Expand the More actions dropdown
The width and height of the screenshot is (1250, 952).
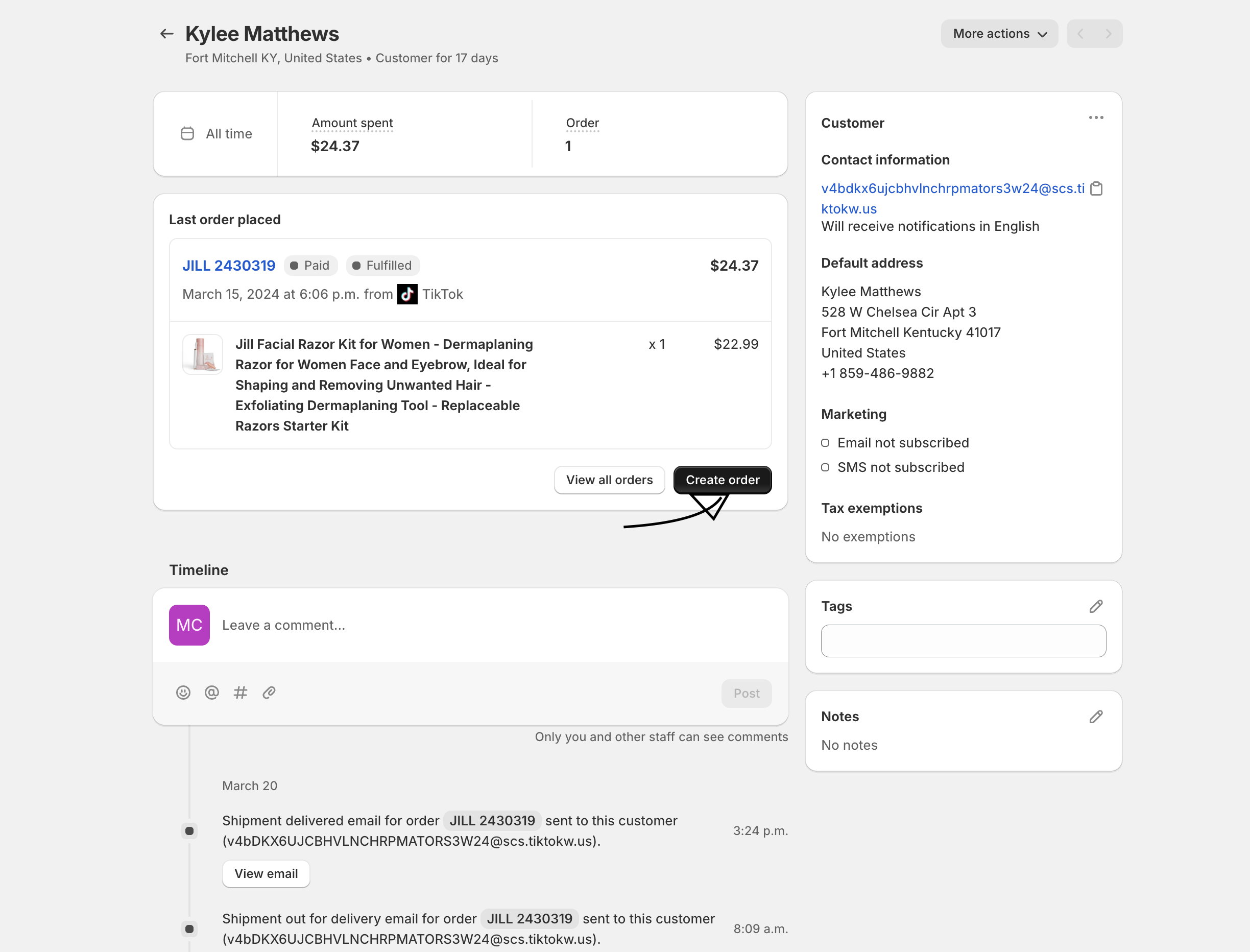pyautogui.click(x=999, y=34)
